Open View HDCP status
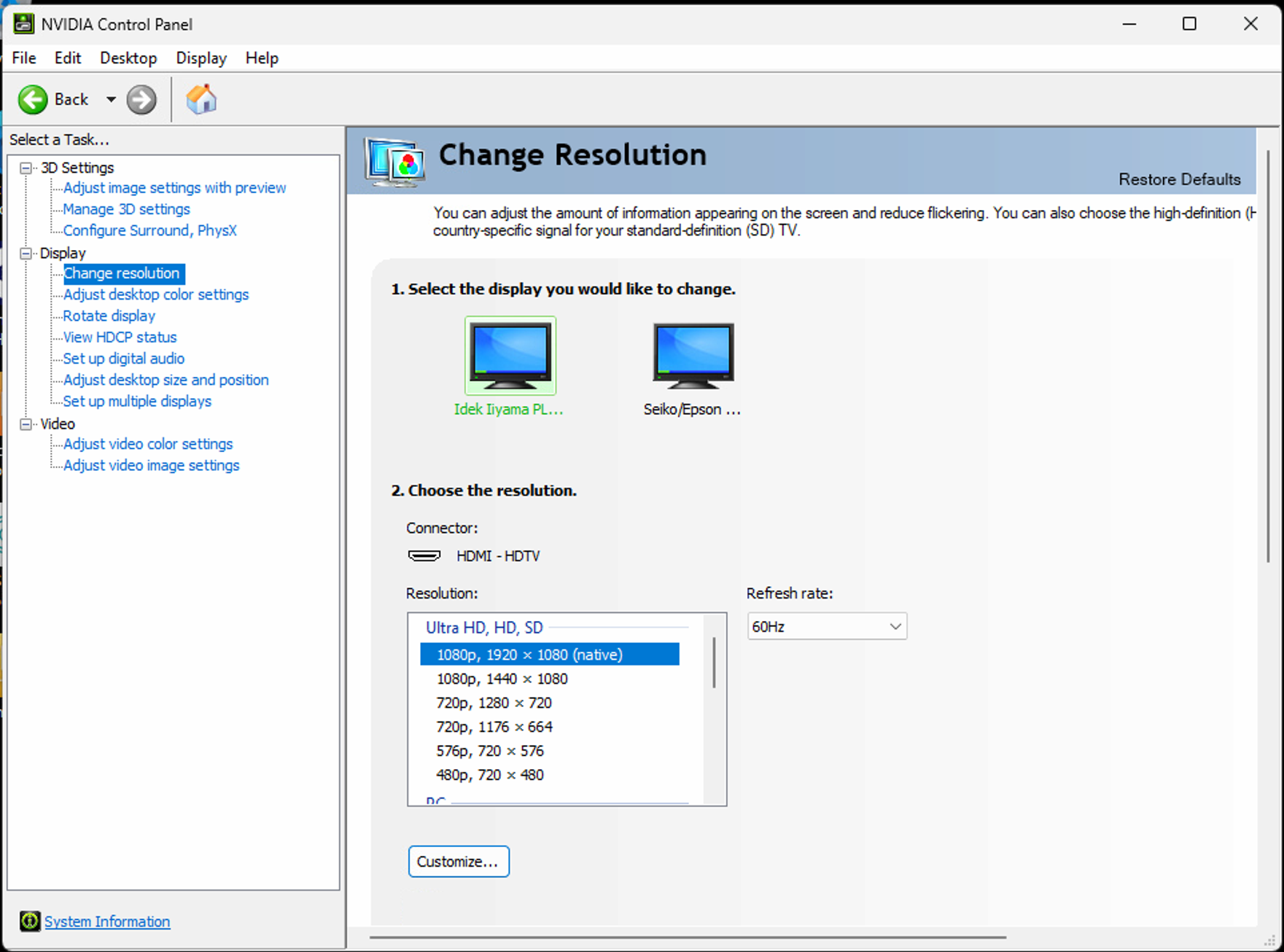This screenshot has width=1284, height=952. [x=120, y=337]
